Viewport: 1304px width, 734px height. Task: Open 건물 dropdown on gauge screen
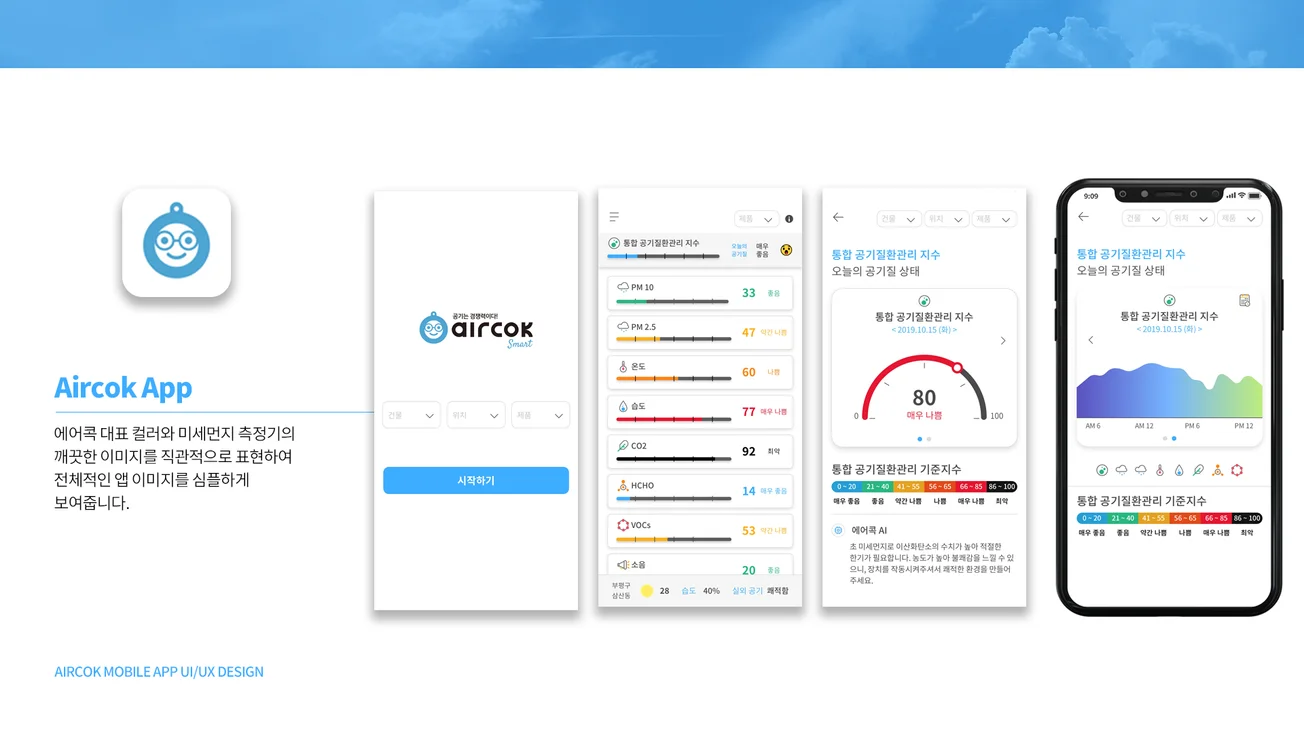coord(899,218)
